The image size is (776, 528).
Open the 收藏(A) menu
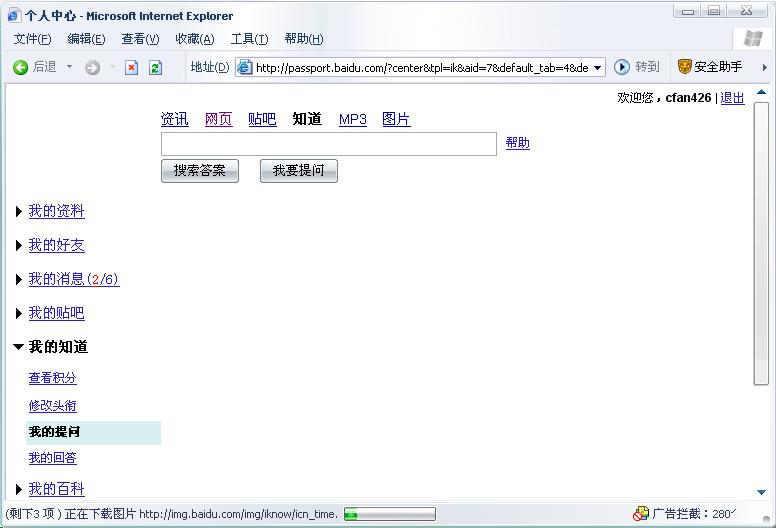(x=194, y=39)
